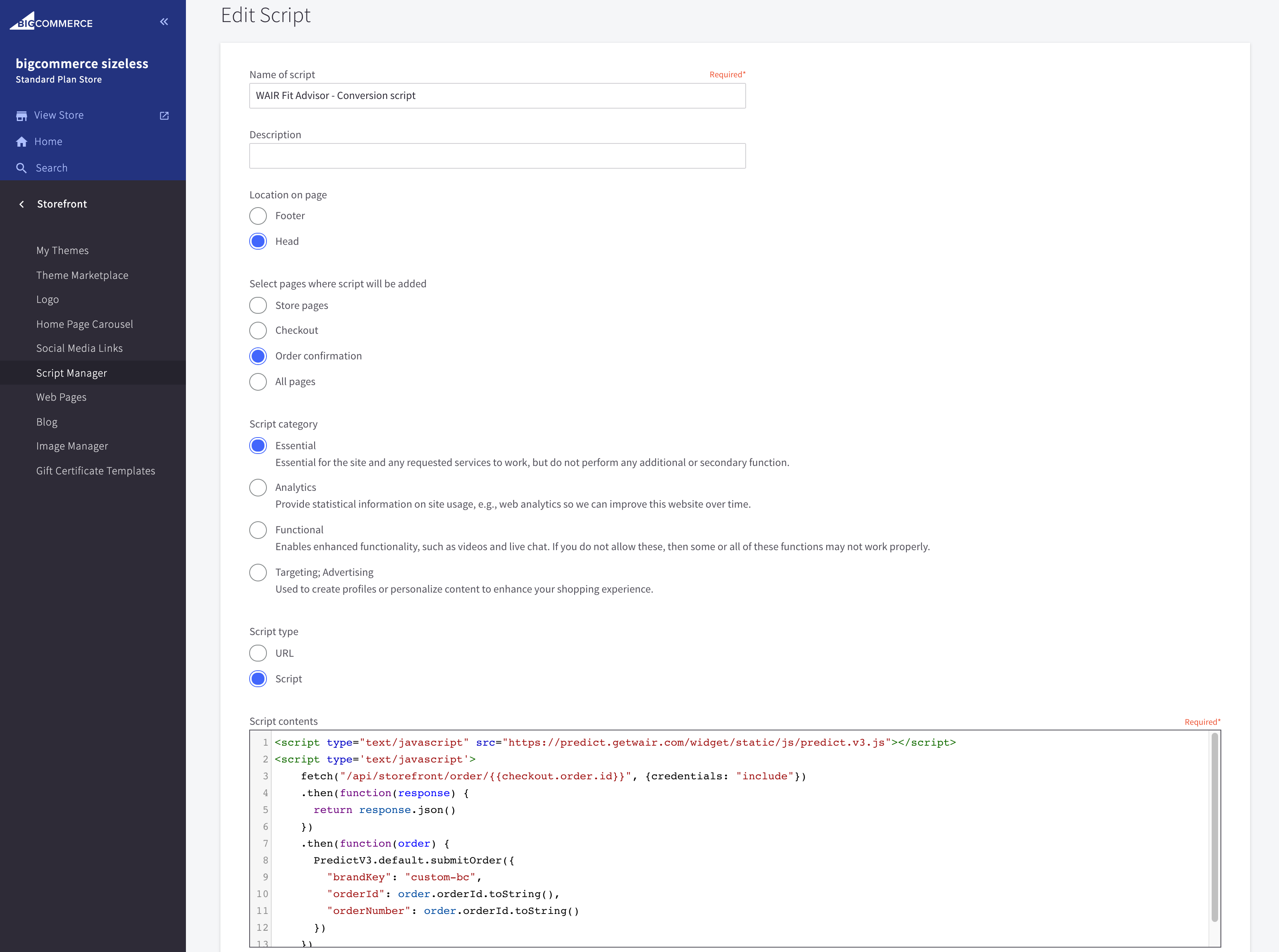The height and width of the screenshot is (952, 1279).
Task: Choose Analytics script category
Action: pos(258,488)
